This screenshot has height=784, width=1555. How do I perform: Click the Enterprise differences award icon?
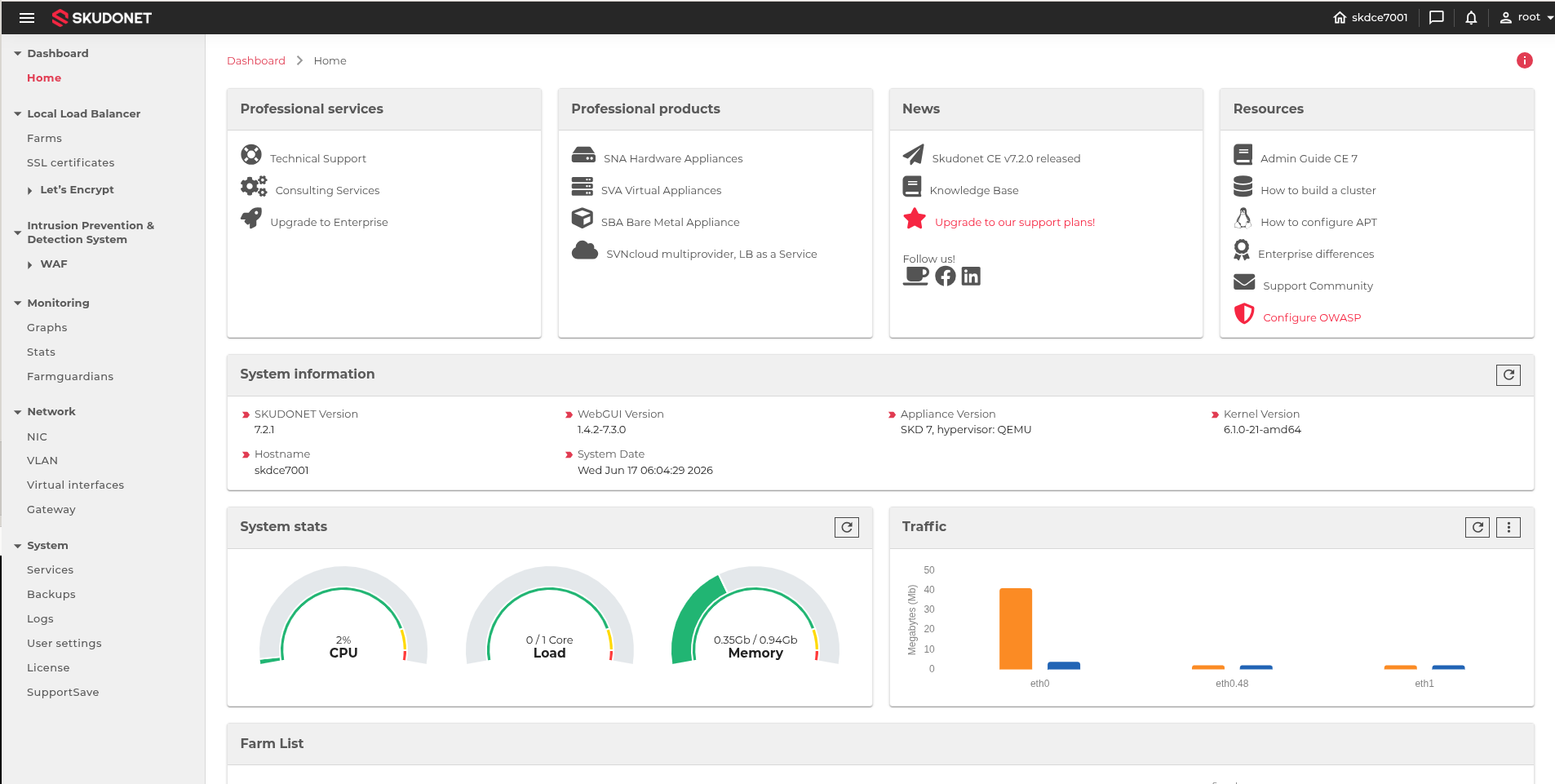[x=1242, y=250]
